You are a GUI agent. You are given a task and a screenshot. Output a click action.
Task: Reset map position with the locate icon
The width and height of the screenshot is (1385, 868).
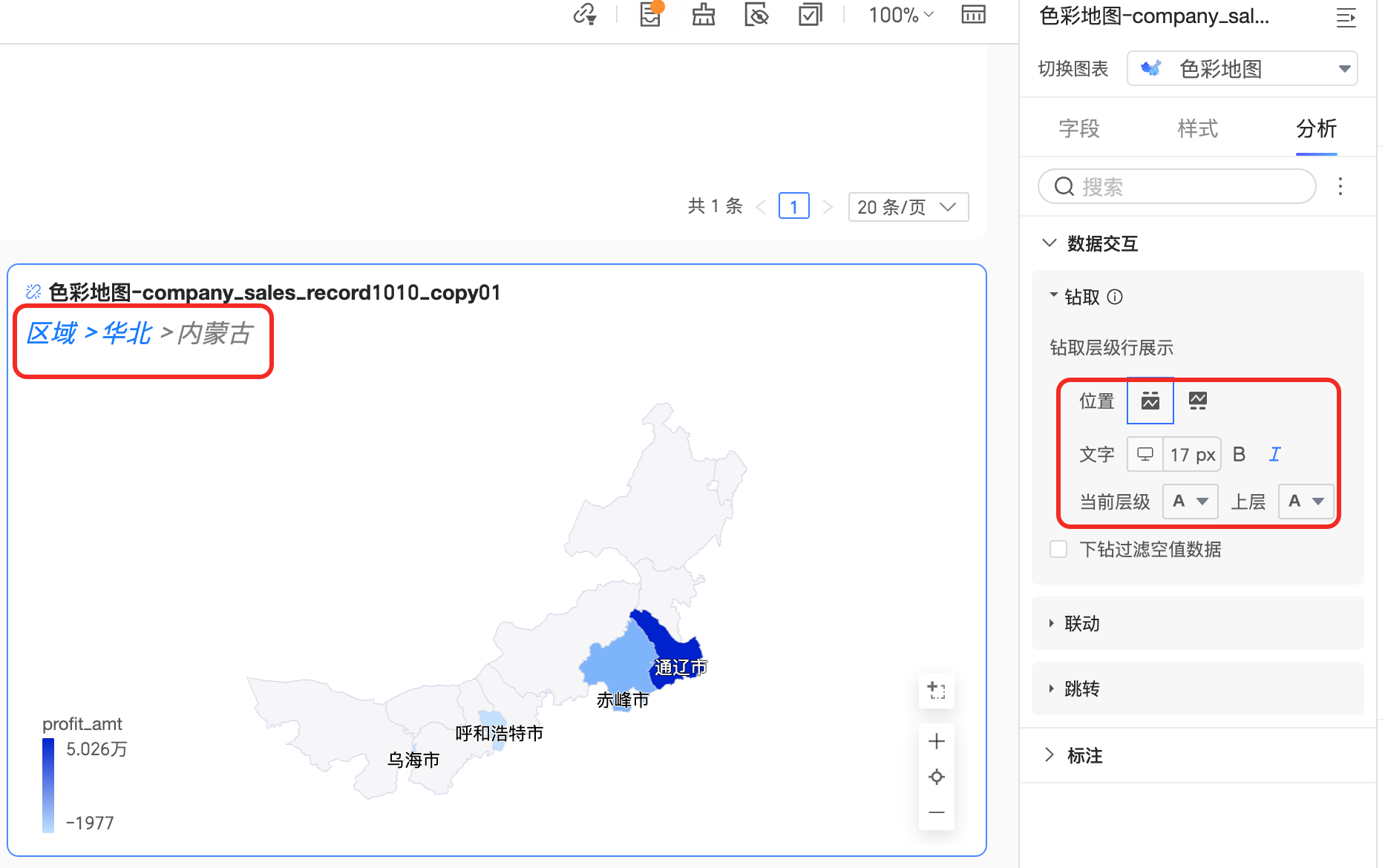point(937,777)
